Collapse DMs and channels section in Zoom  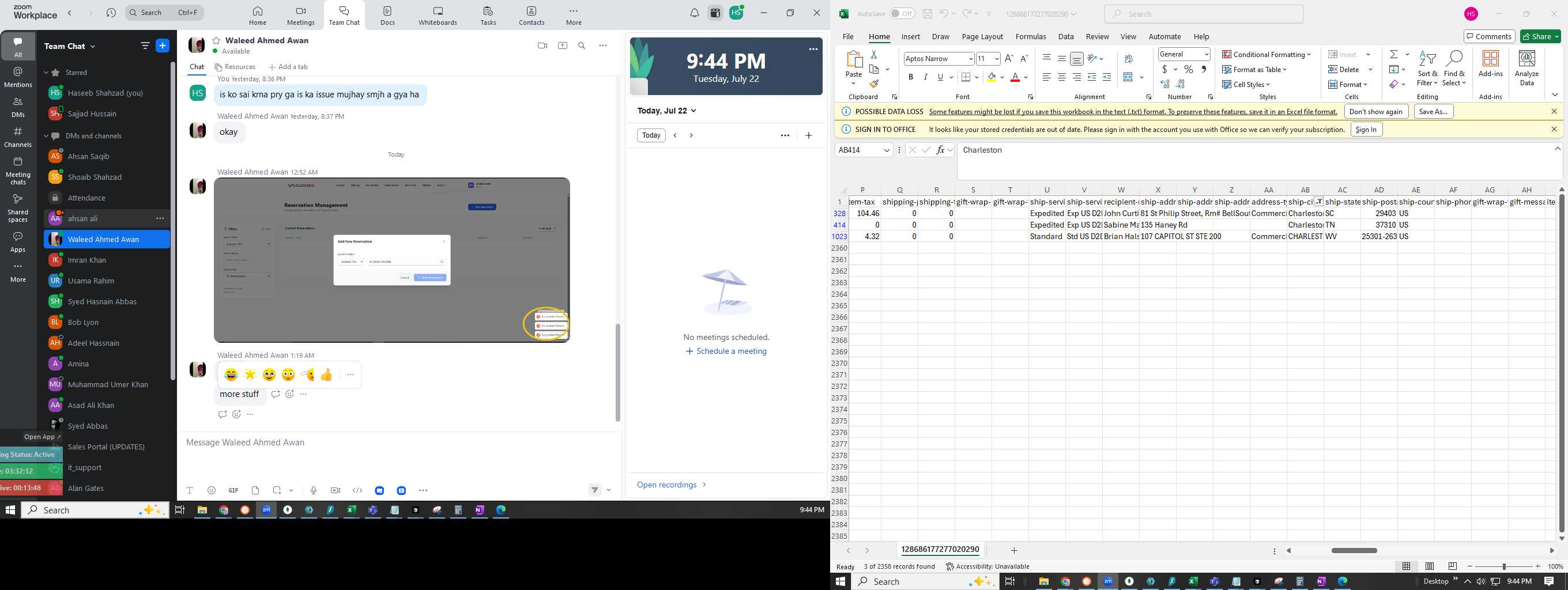[46, 135]
